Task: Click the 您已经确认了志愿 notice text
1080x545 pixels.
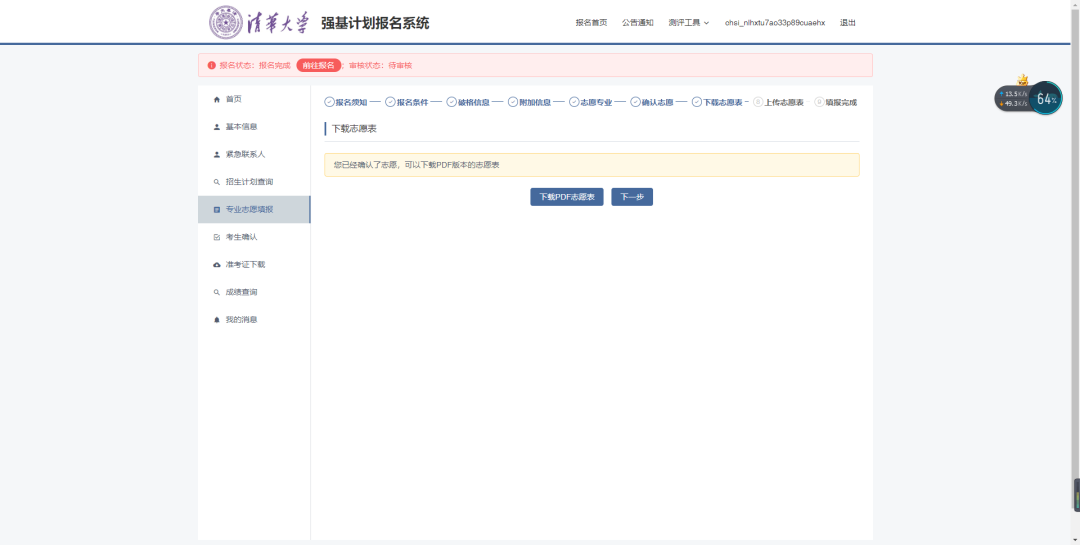Action: point(417,165)
